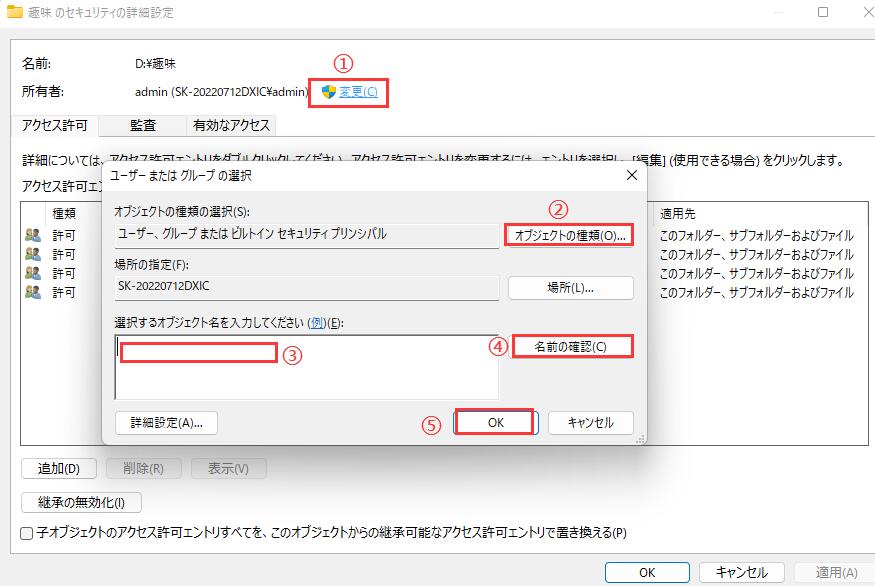Select the third user group icon in list
The height and width of the screenshot is (586, 875).
[x=33, y=273]
